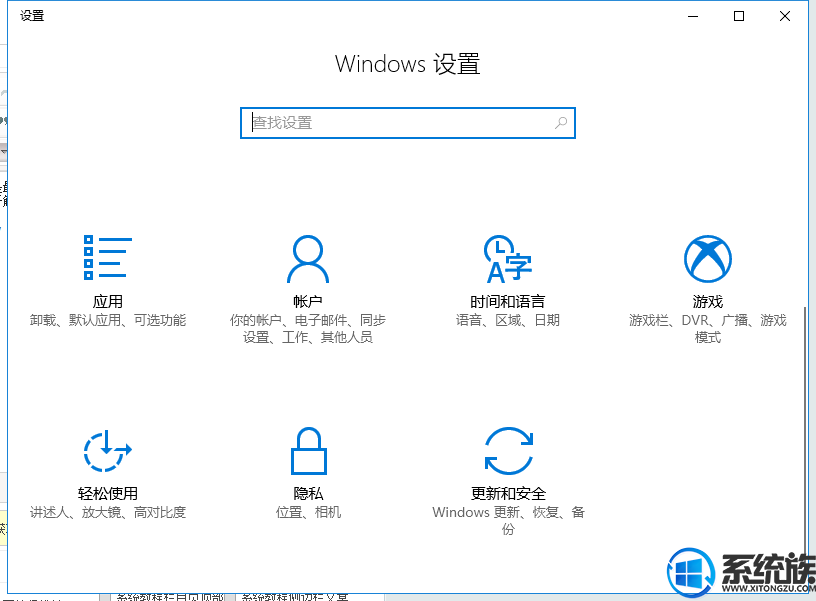Click description 游戏栏、DVR、广播、游戏模式
Viewport: 816px width, 601px height.
[708, 328]
